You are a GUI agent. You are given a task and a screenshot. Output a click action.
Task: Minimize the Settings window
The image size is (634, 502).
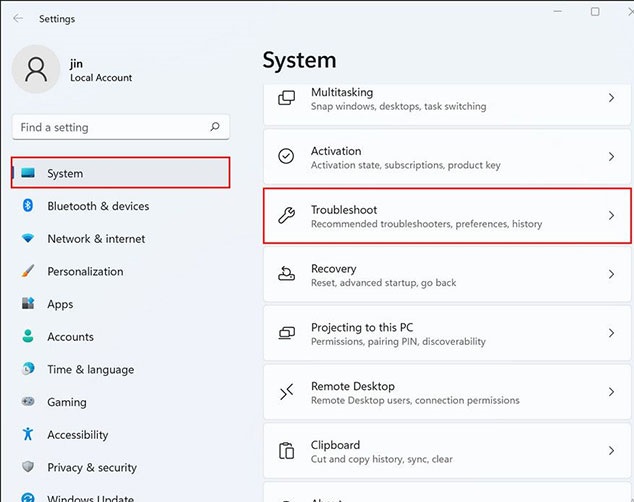pos(558,12)
